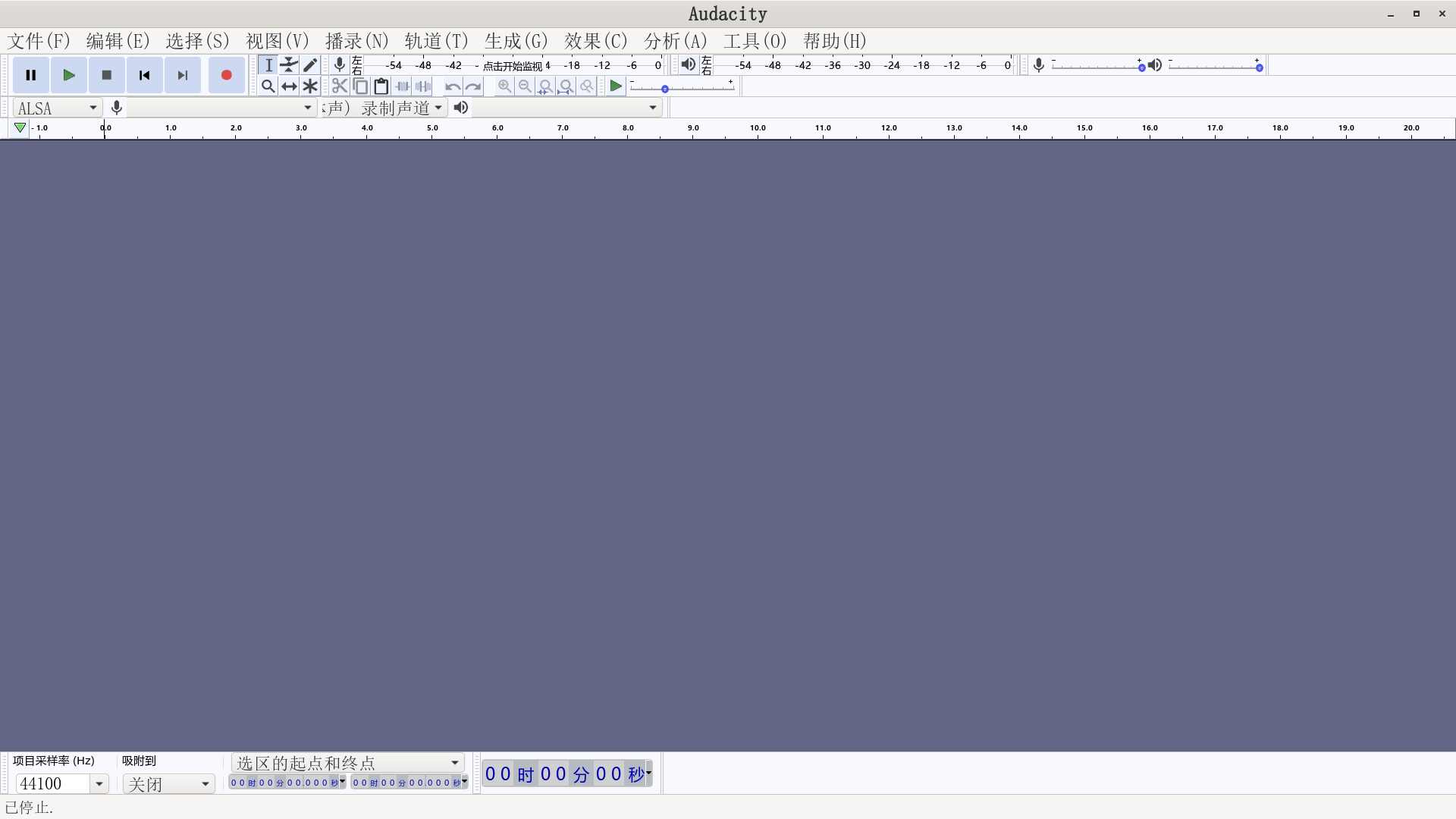The width and height of the screenshot is (1456, 819).
Task: Open the 选区的起点和终点 selection mode dropdown
Action: tap(347, 763)
